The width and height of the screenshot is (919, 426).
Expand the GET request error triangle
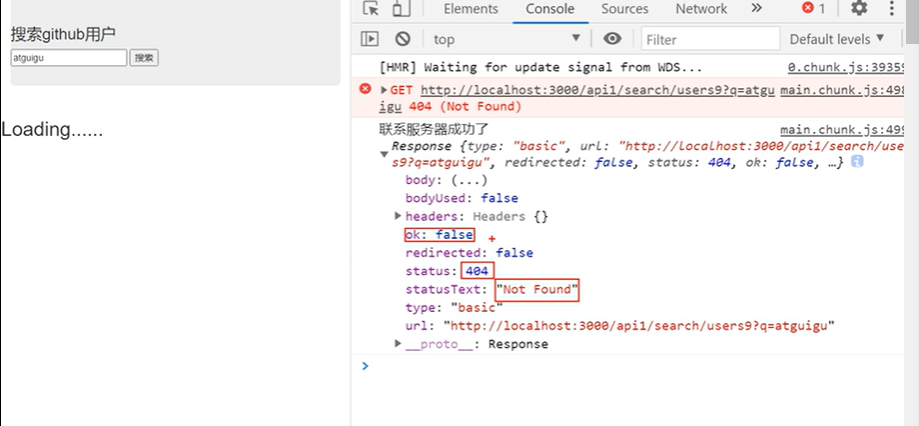point(384,90)
